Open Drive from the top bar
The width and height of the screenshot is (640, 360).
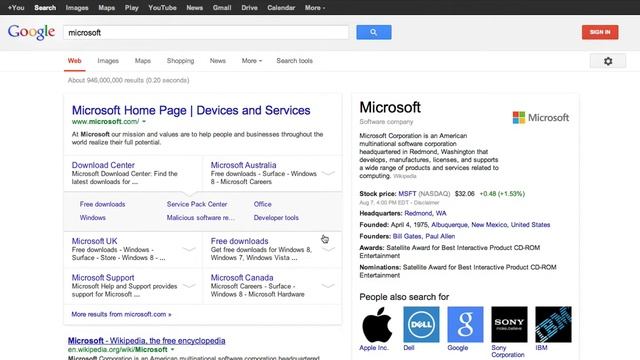point(249,8)
